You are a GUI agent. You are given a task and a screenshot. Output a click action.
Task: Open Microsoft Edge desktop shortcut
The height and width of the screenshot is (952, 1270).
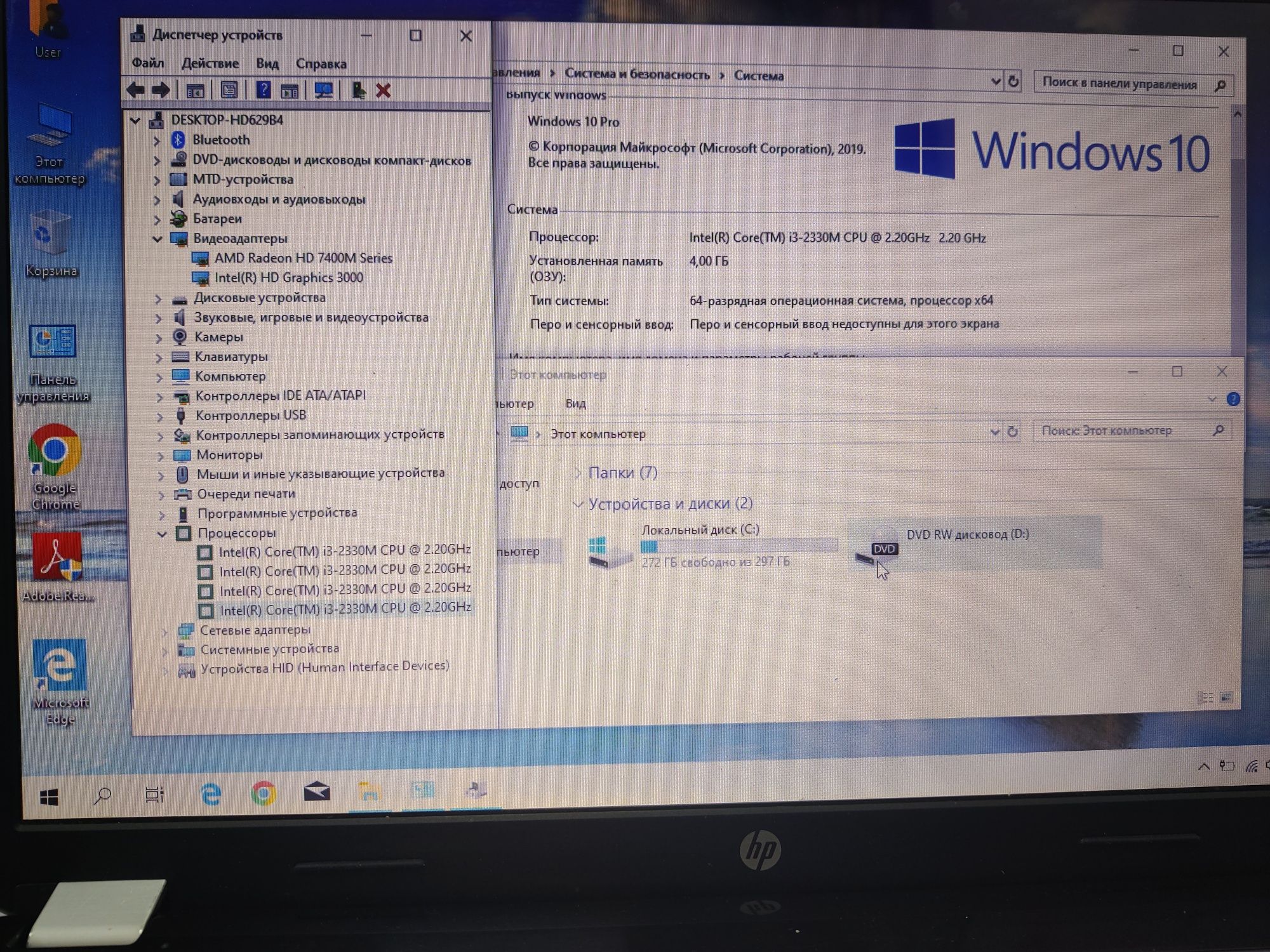[60, 682]
